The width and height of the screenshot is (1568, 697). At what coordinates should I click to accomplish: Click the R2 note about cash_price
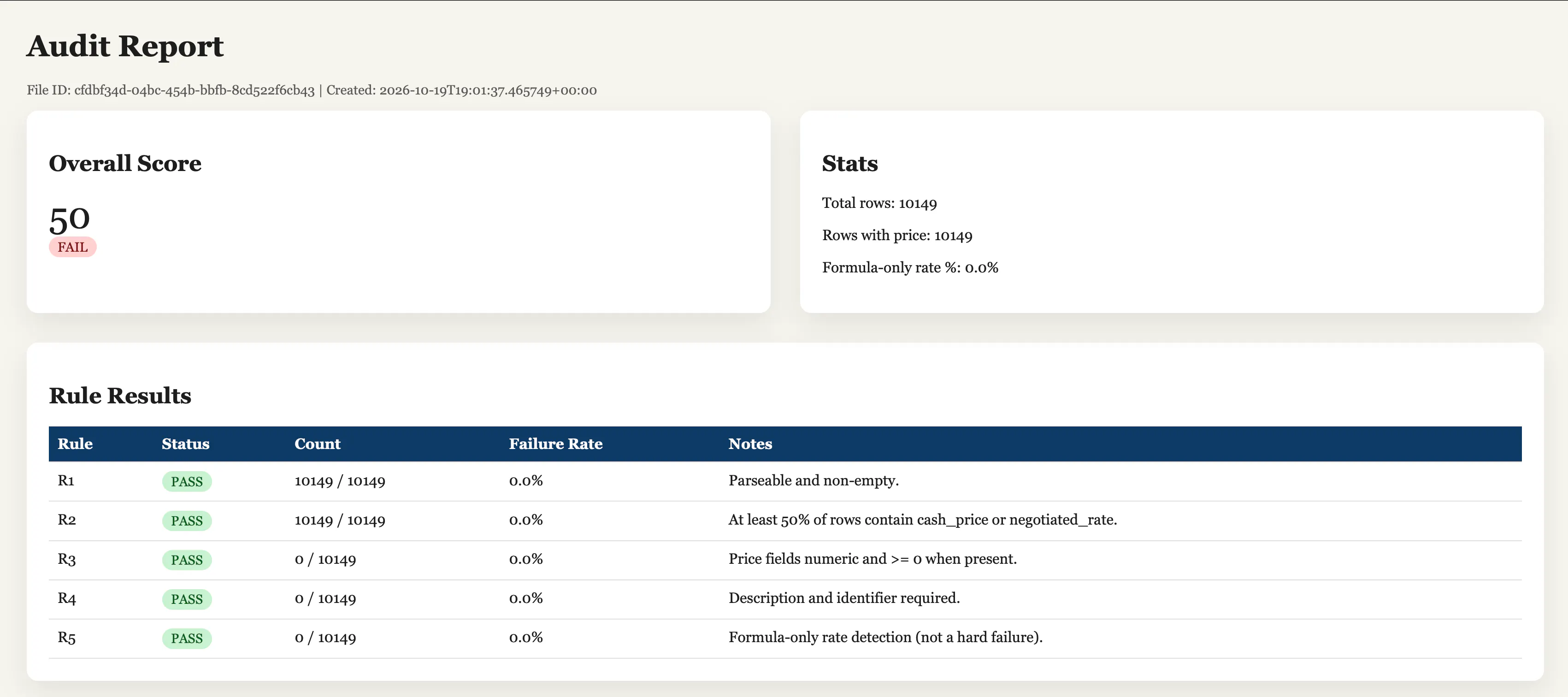923,520
